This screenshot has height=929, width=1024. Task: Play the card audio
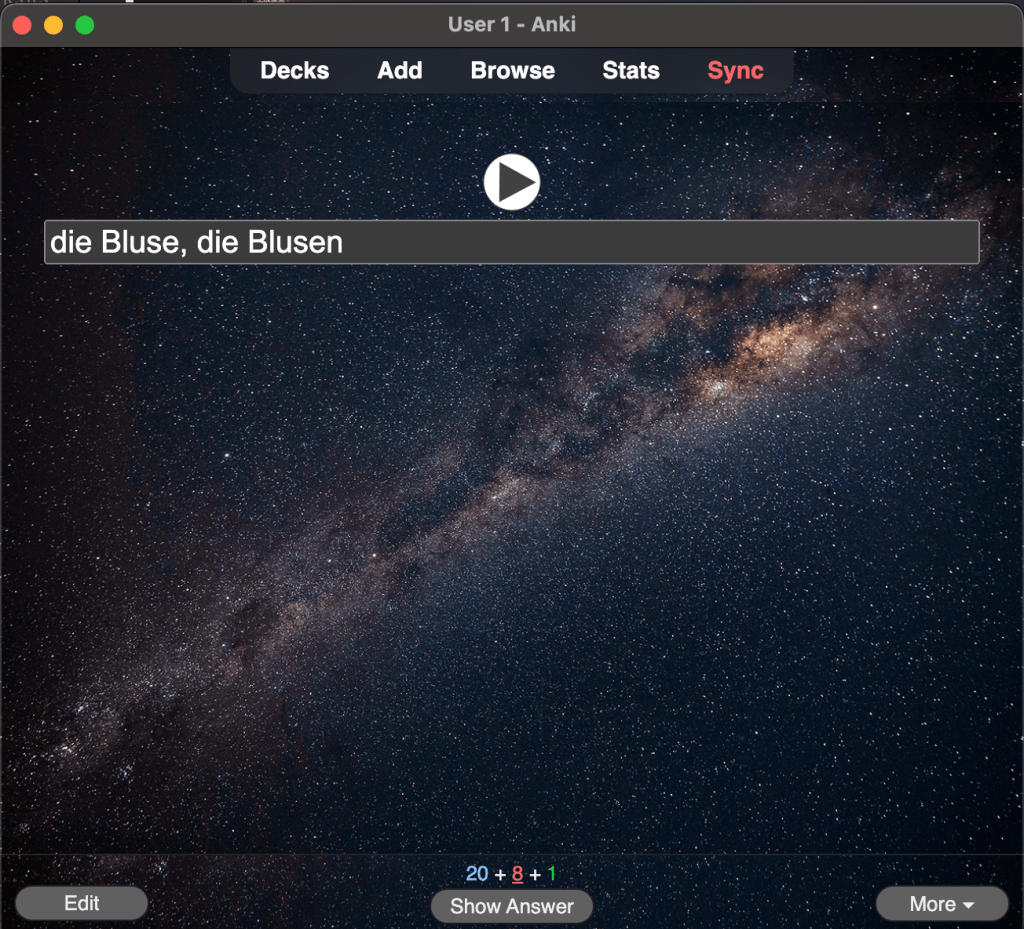511,183
